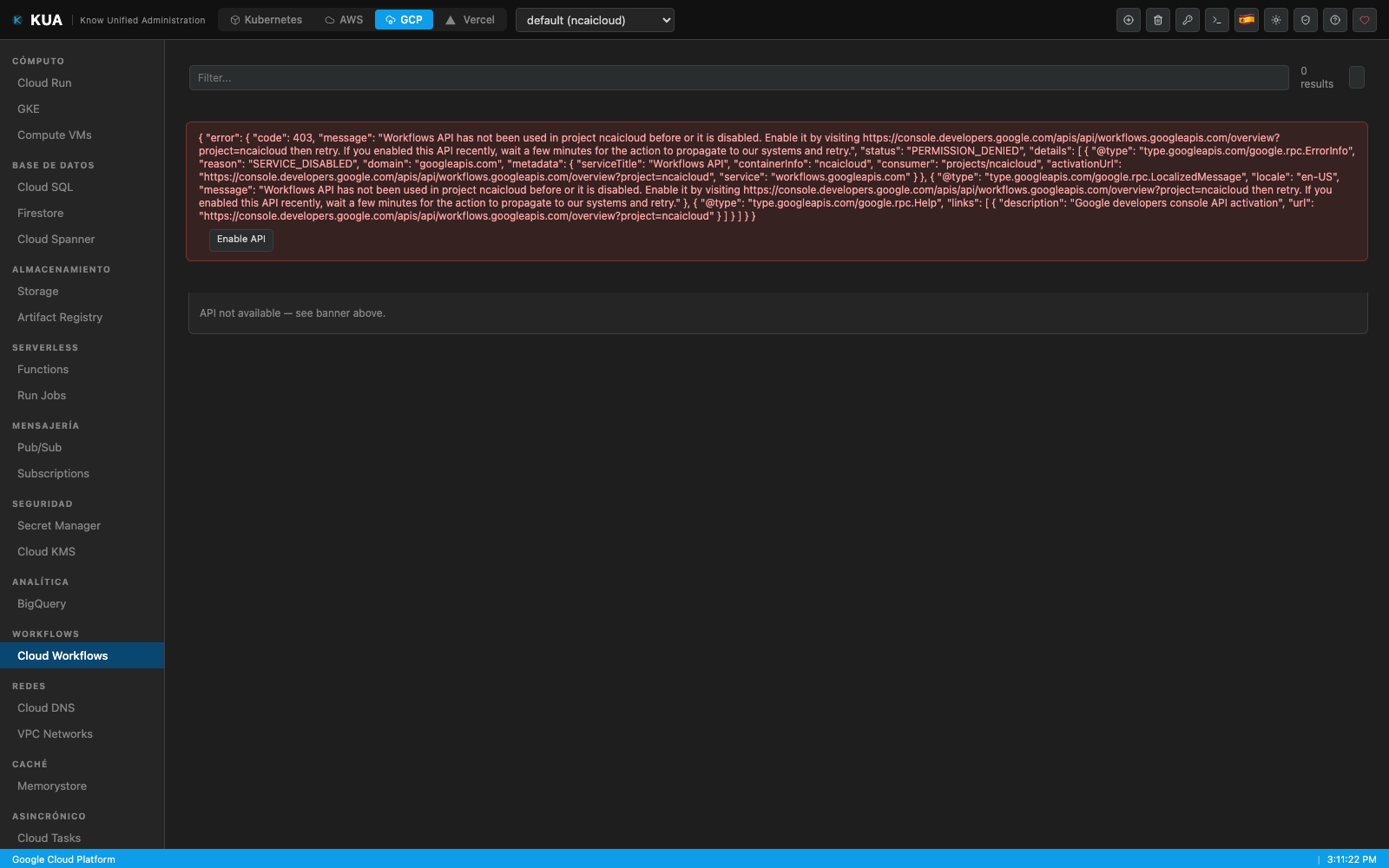
Task: Open Secret Manager in sidebar
Action: [x=82, y=526]
